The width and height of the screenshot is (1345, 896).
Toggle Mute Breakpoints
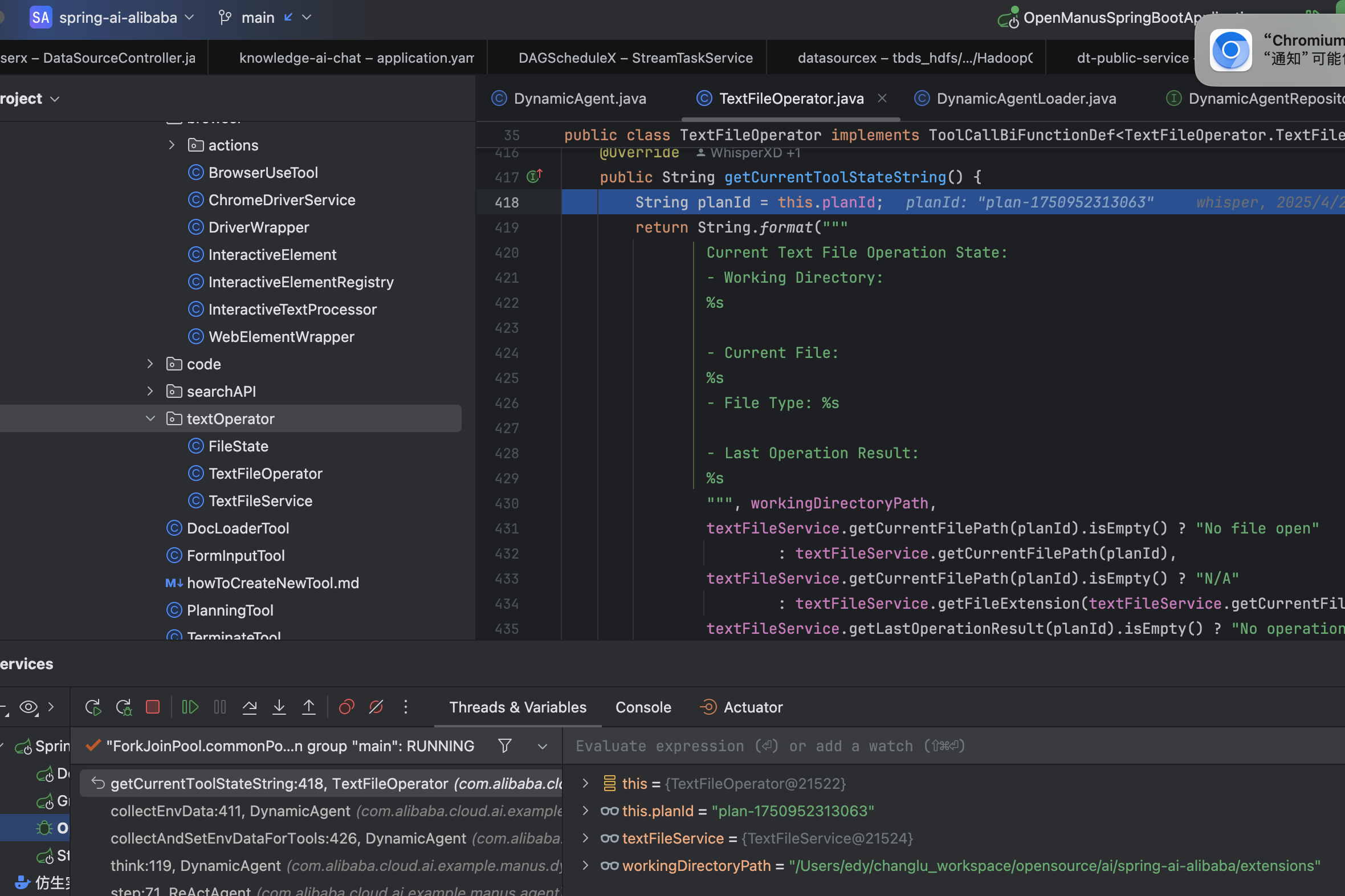click(x=376, y=707)
